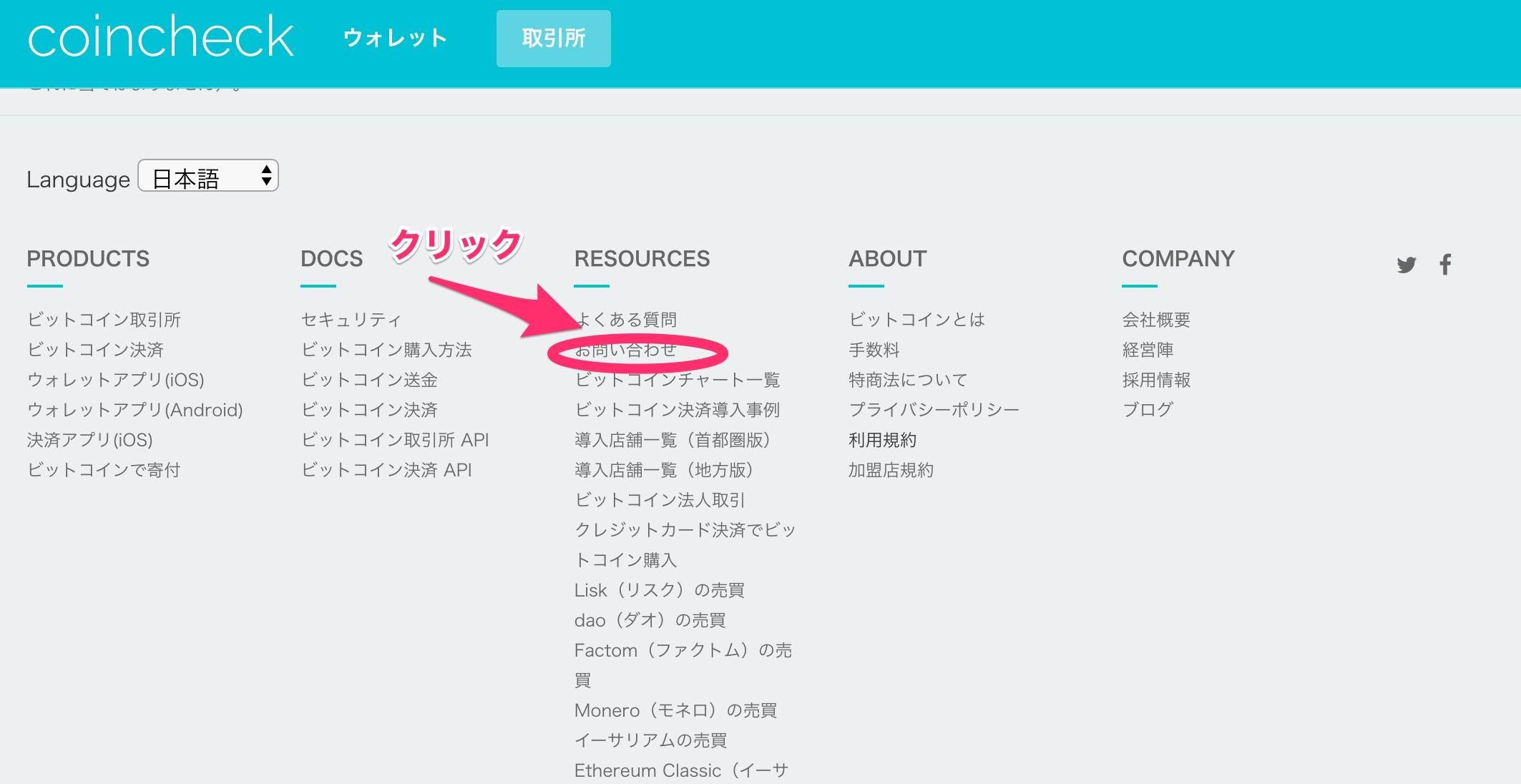
Task: Open 利用規約 link
Action: click(883, 440)
